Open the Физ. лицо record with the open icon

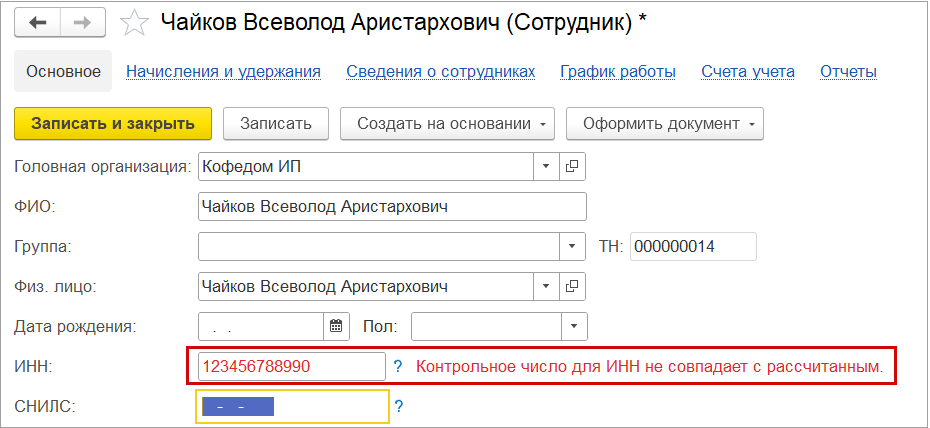coord(573,287)
